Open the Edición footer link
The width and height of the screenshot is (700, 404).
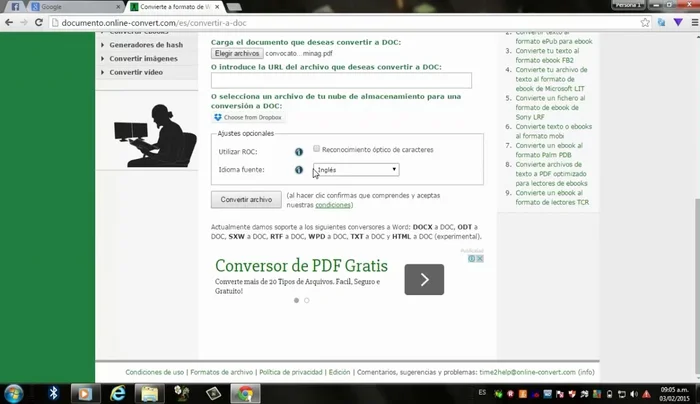339,372
